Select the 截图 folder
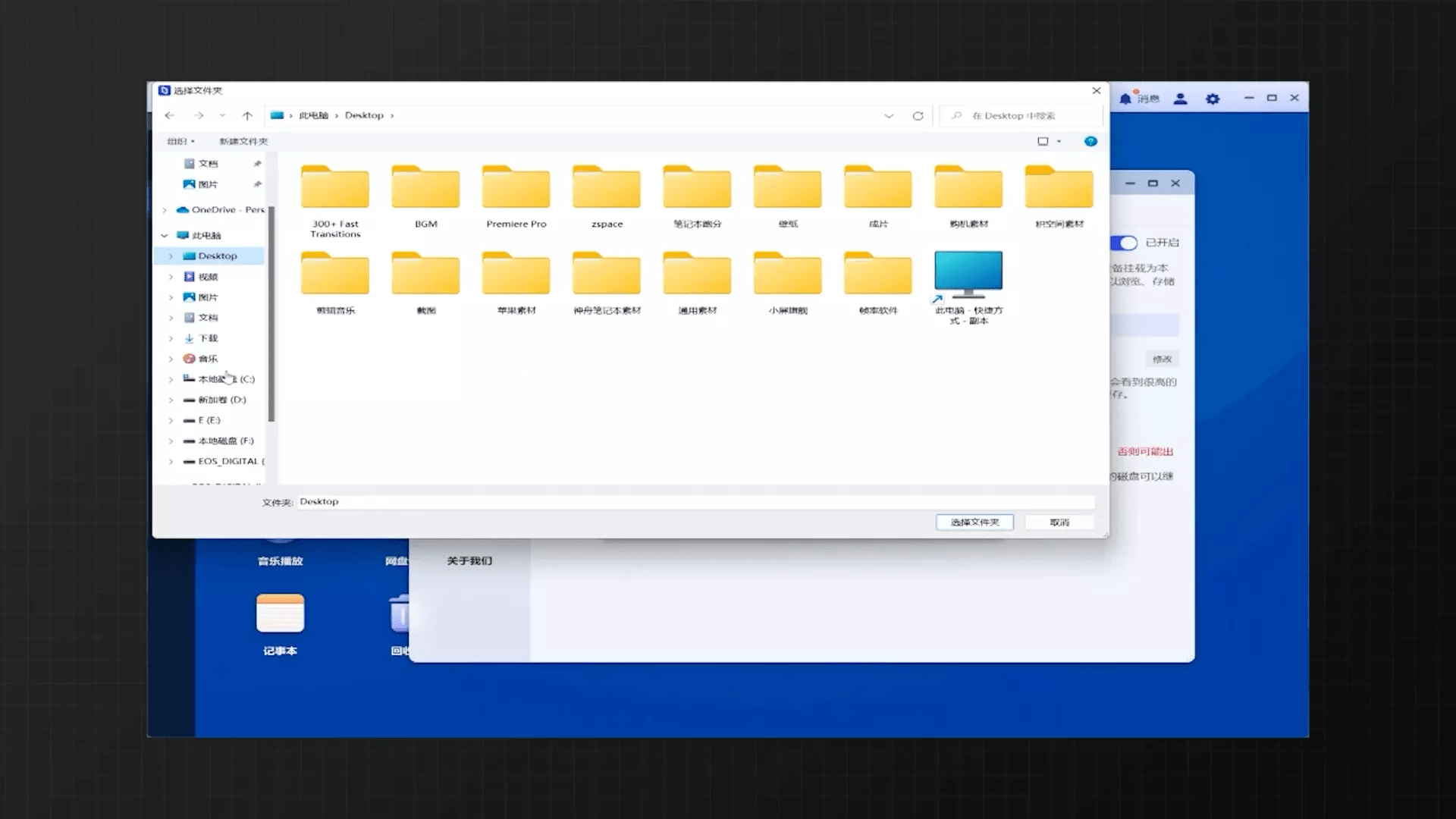 (x=425, y=283)
